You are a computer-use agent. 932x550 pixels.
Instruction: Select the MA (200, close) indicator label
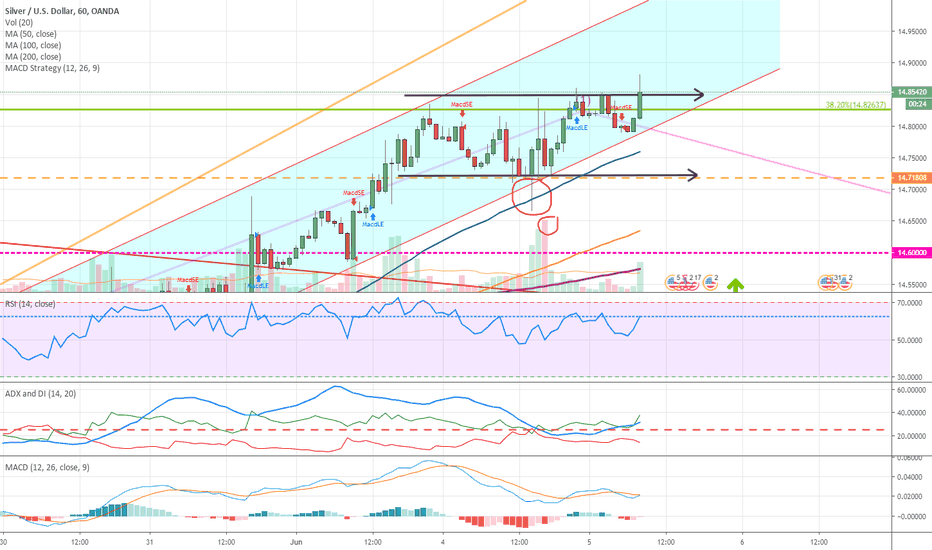(x=33, y=56)
